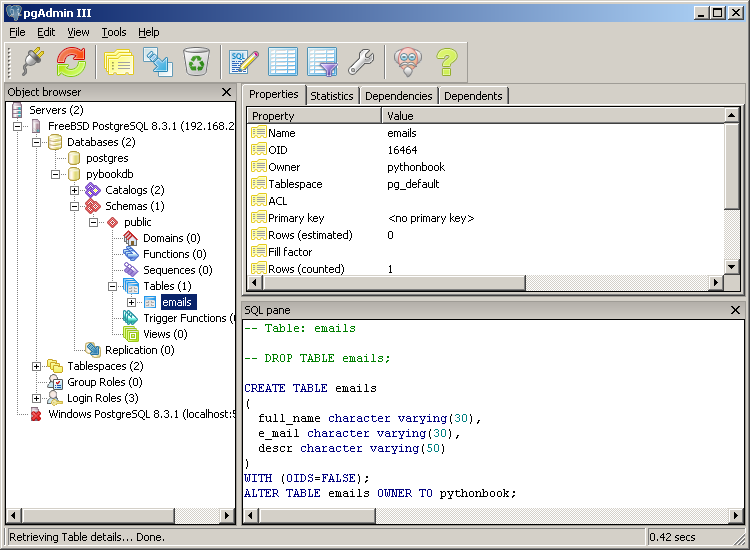Image resolution: width=750 pixels, height=550 pixels.
Task: Open help with the yellow question mark icon
Action: (x=447, y=62)
